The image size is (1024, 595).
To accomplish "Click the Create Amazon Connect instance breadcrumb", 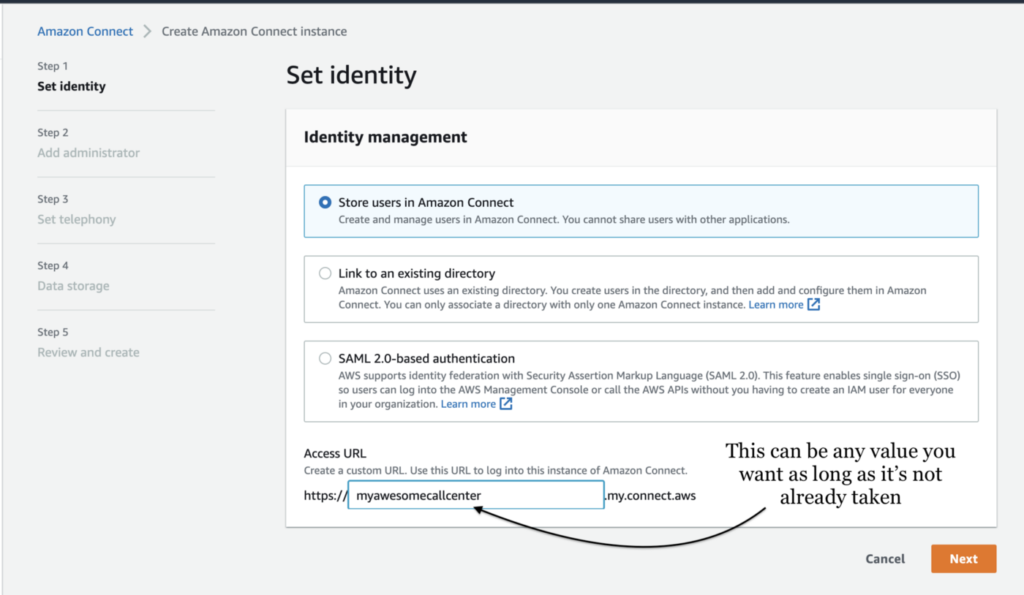I will (254, 31).
